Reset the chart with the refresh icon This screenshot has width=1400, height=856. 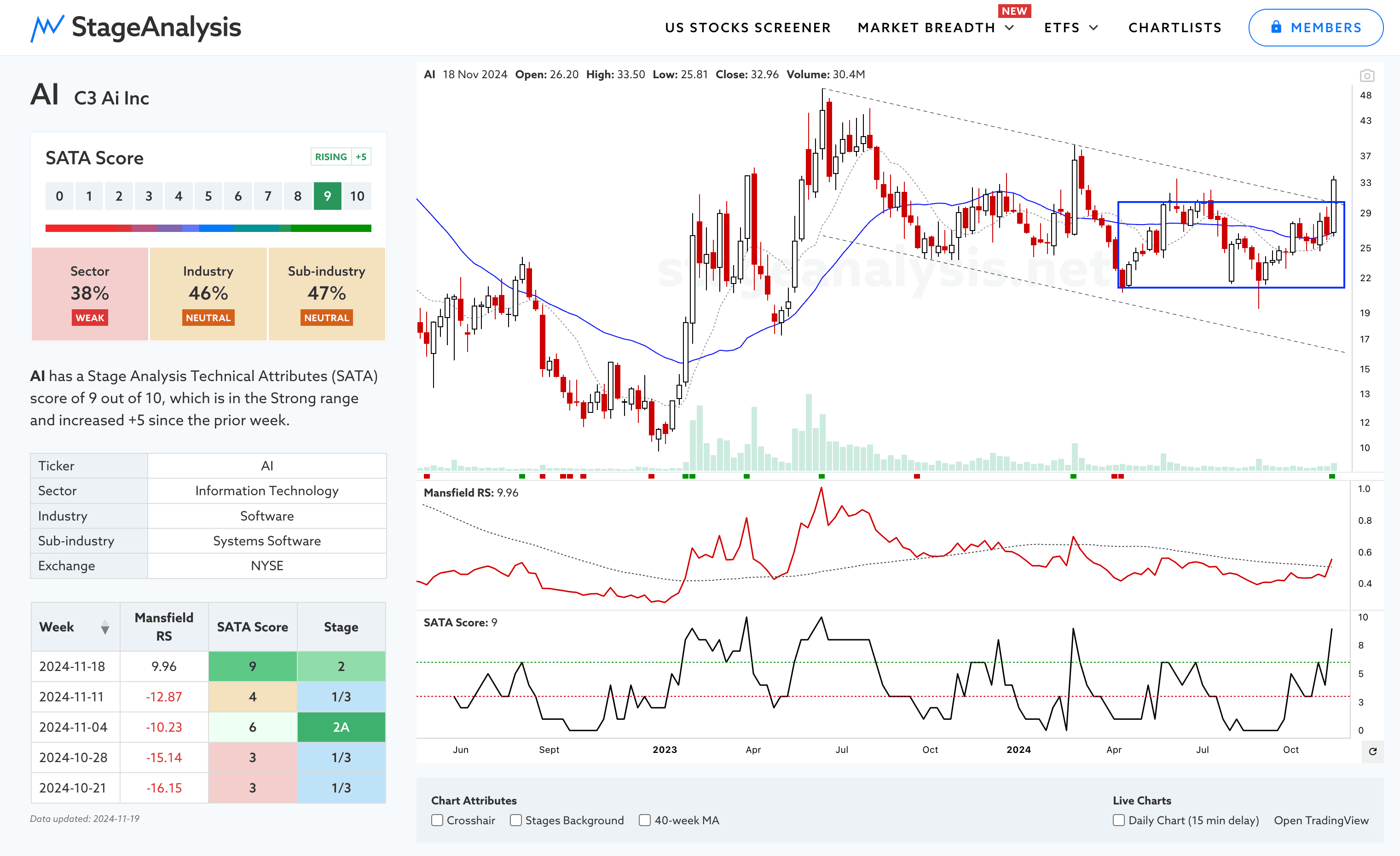click(x=1372, y=751)
